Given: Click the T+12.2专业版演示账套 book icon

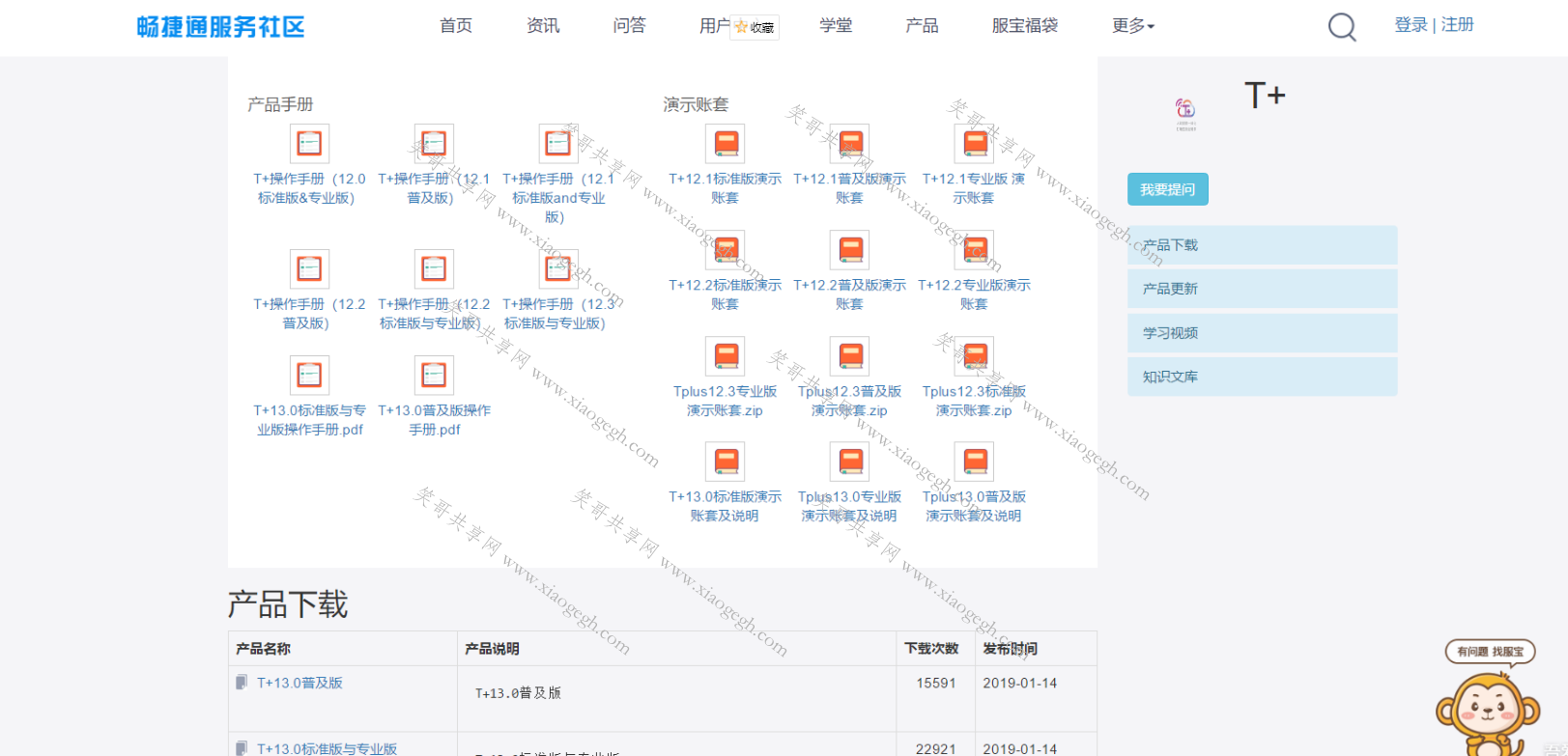Looking at the screenshot, I should click(x=974, y=250).
